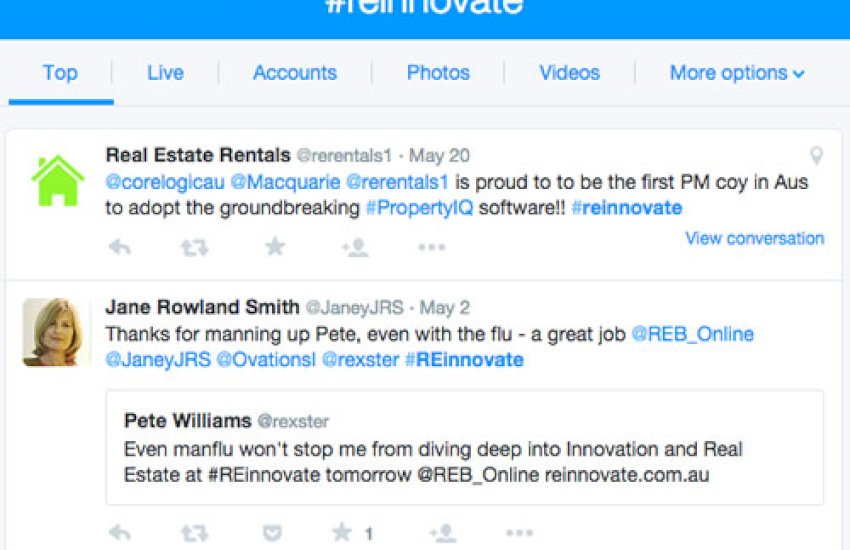This screenshot has width=850, height=550.
Task: Open the @rerentals1 mention in the tweet text
Action: point(397,182)
